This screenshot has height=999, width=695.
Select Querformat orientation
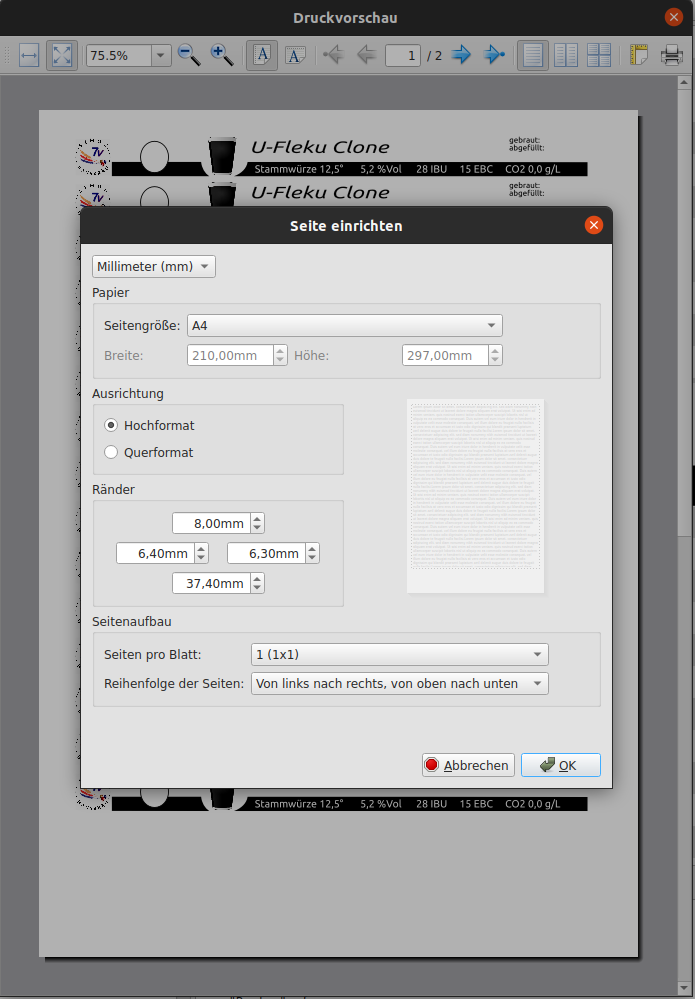click(x=112, y=452)
